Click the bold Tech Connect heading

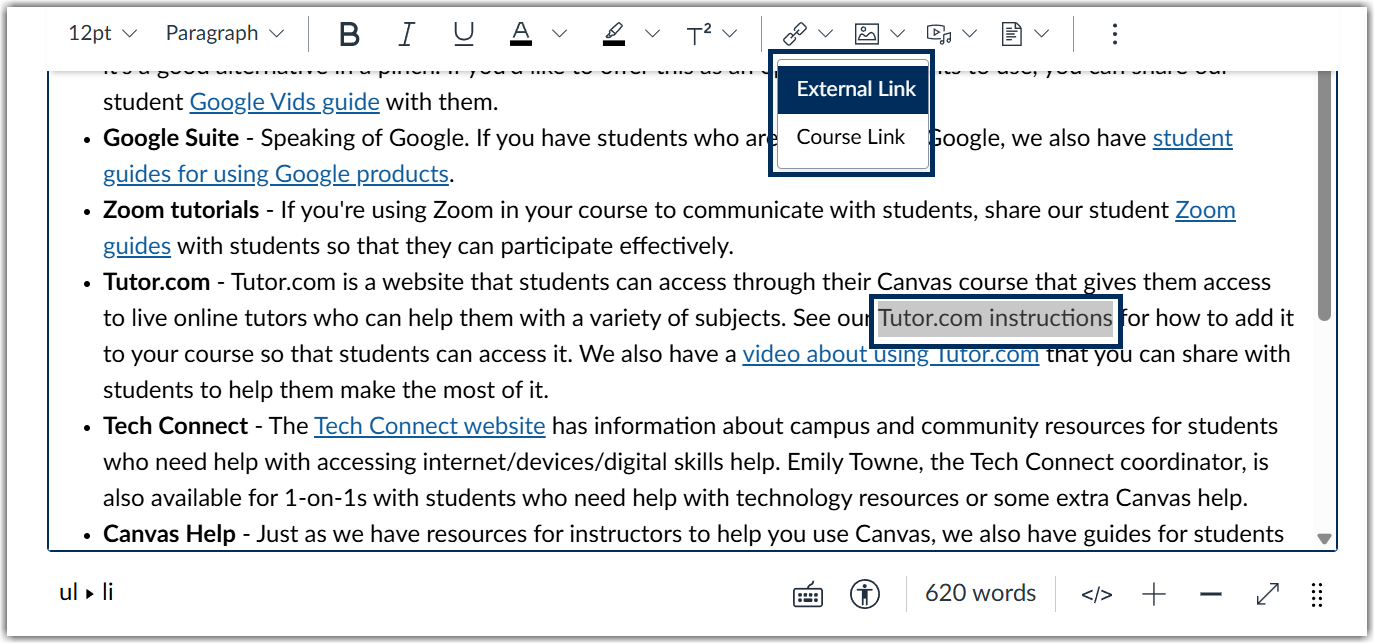click(x=175, y=426)
